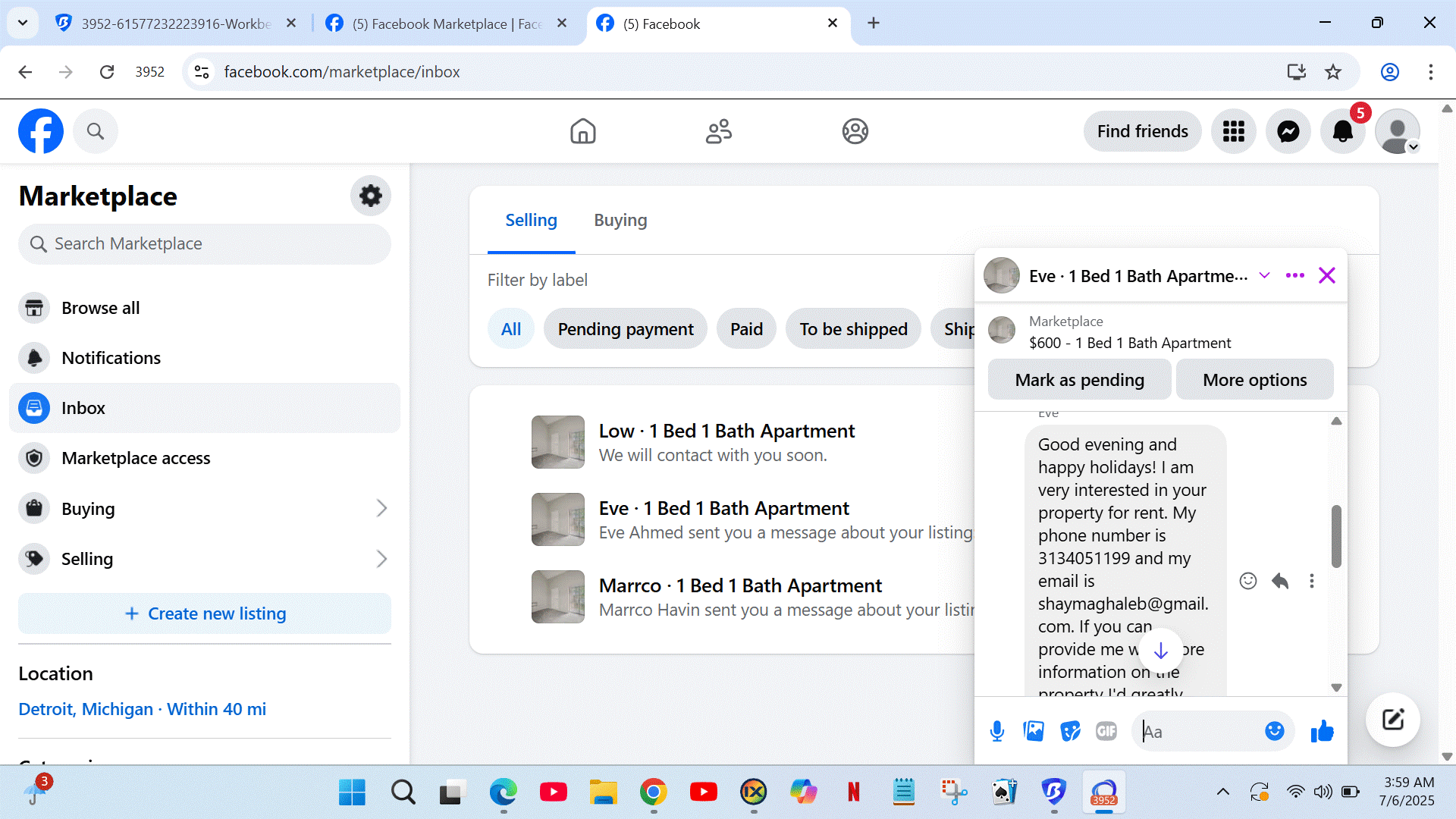
Task: Open chat dropdown arrow next to Eve
Action: 1264,275
